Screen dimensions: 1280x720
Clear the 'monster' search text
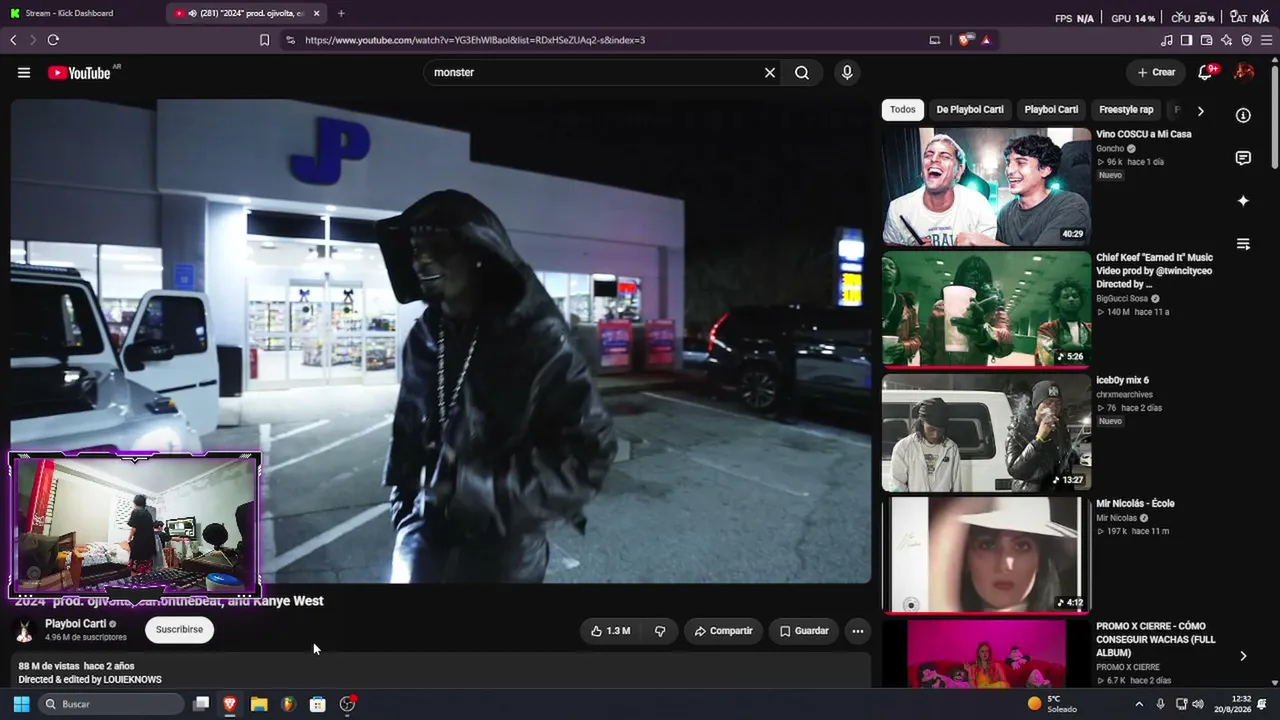pos(770,72)
